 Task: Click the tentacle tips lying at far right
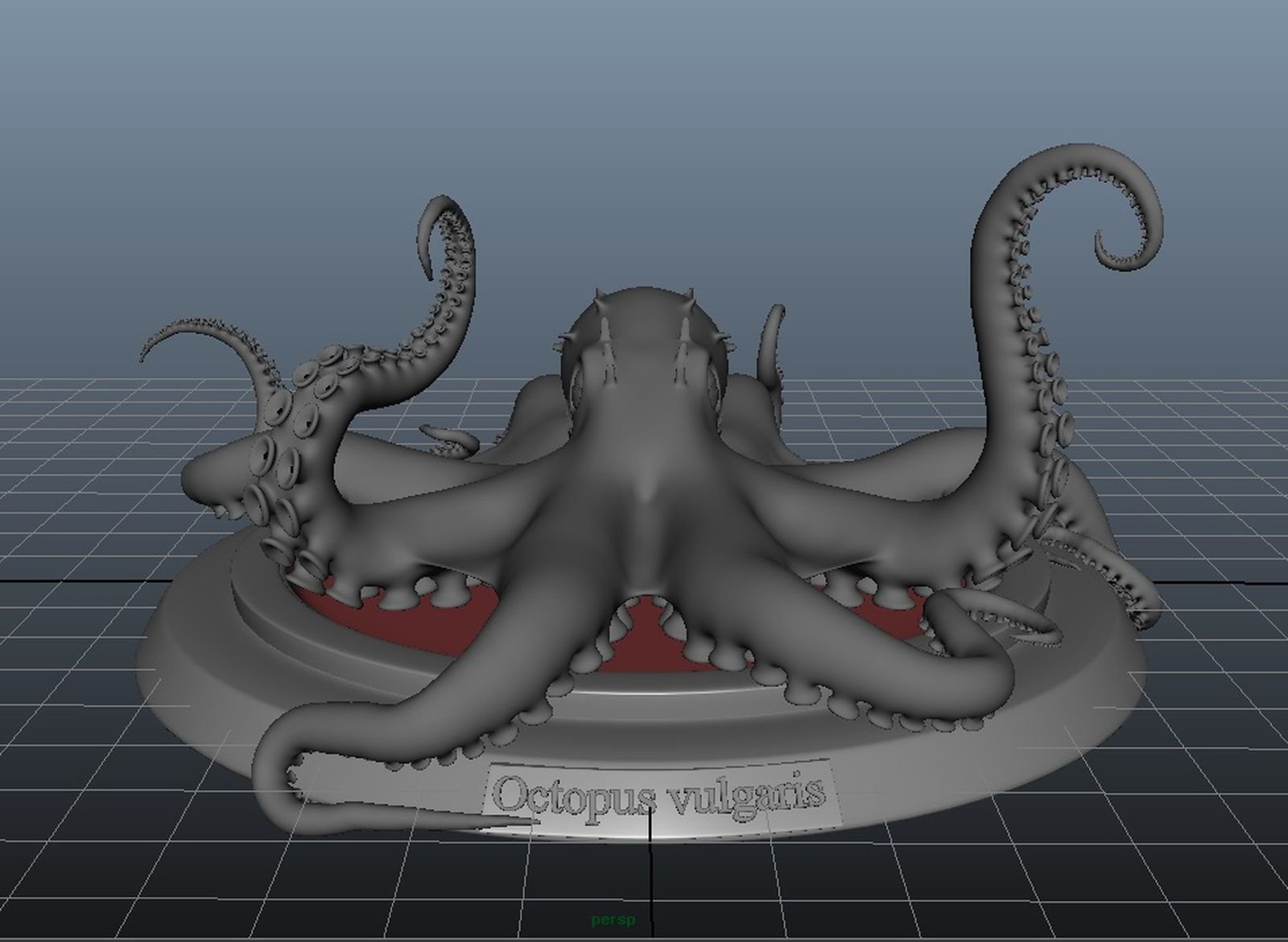[1127, 580]
